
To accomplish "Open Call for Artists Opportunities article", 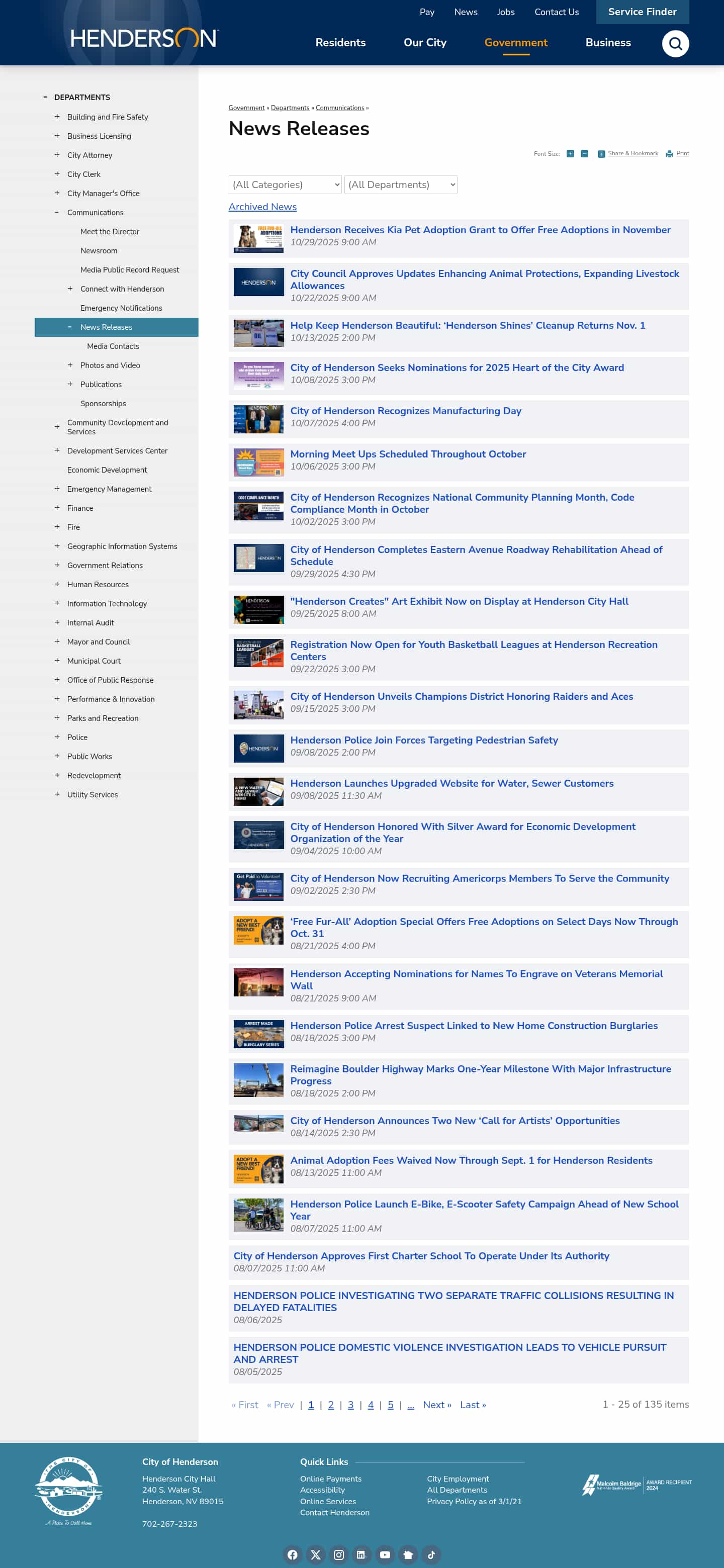I will (455, 1121).
